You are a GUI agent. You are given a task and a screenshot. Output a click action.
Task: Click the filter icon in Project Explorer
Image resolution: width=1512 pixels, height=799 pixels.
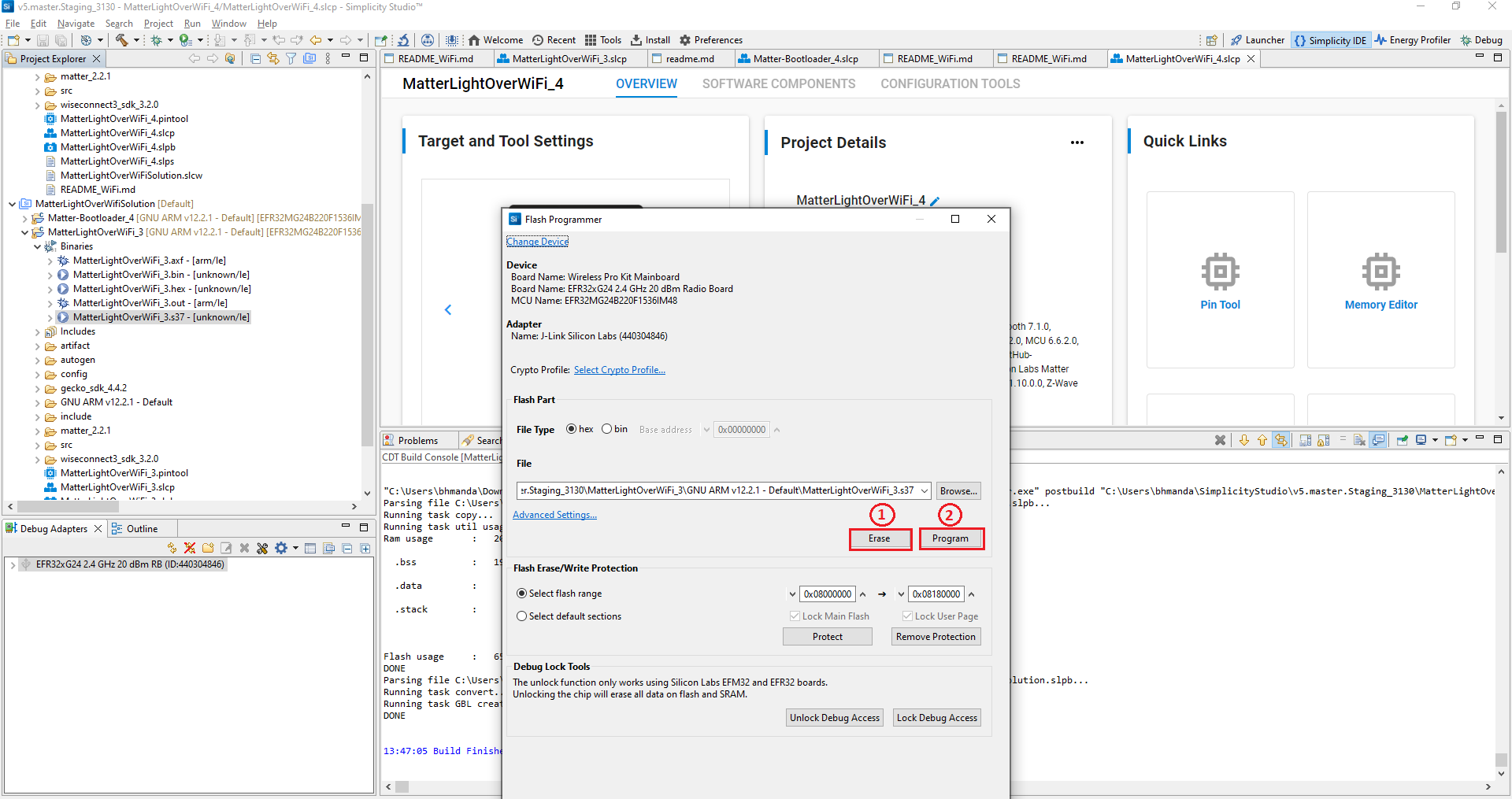[291, 58]
